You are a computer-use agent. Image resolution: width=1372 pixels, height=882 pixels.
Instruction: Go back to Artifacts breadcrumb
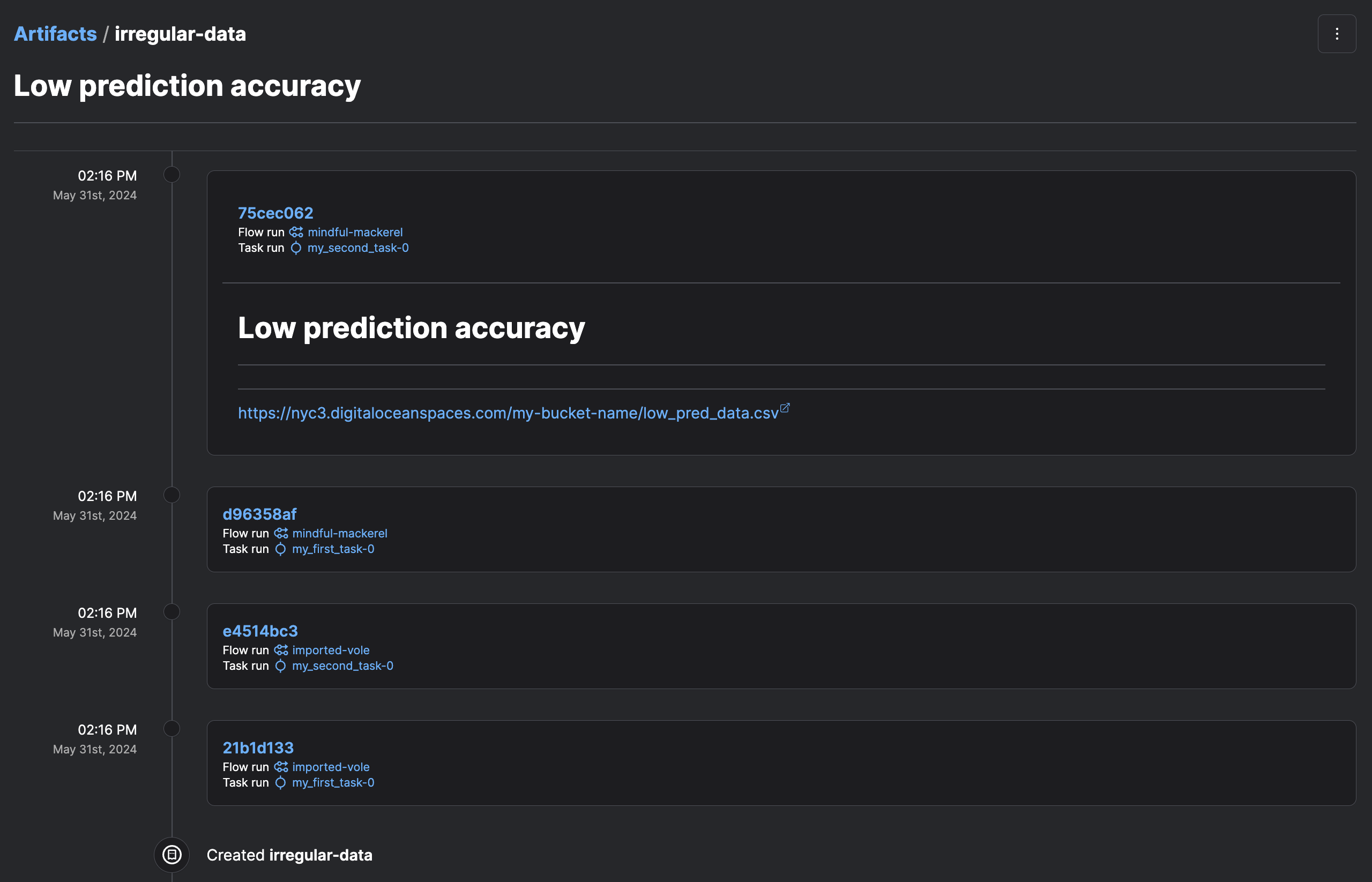click(x=55, y=34)
